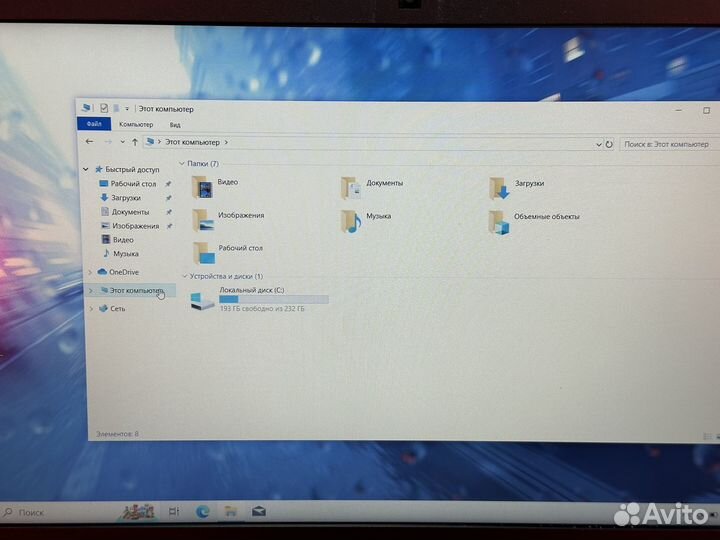Click the Explorer window icon in title bar
Screen dimensions: 720x540
pos(86,107)
